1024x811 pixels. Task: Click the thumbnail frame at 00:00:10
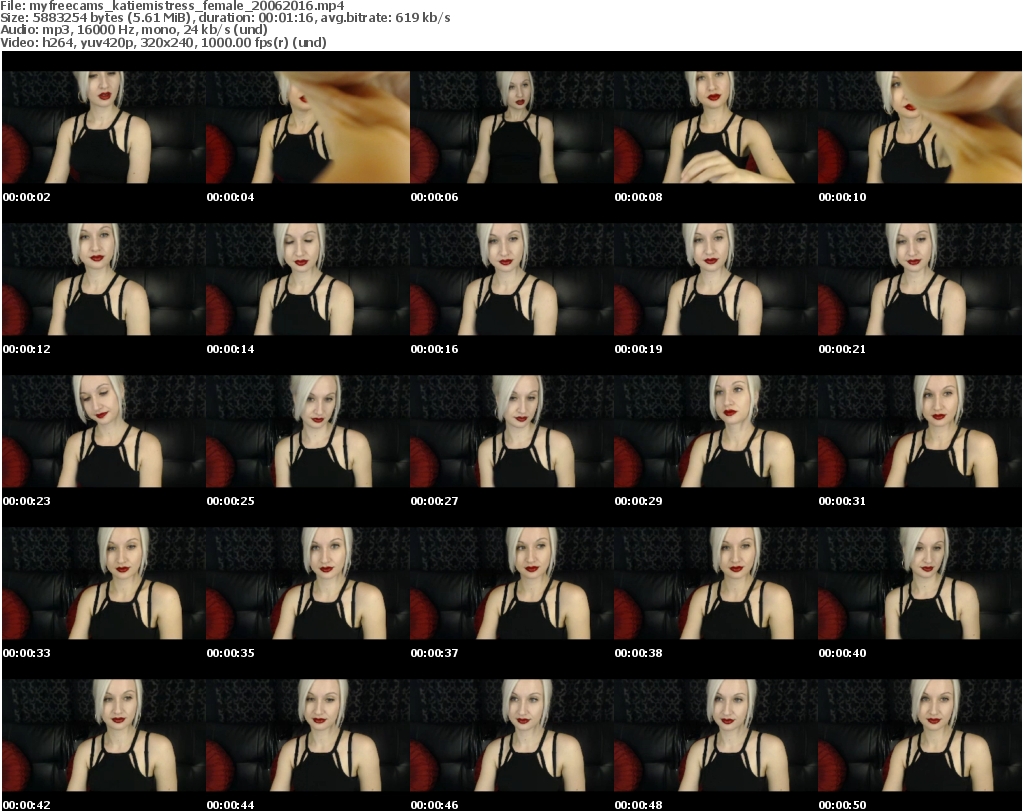920,127
